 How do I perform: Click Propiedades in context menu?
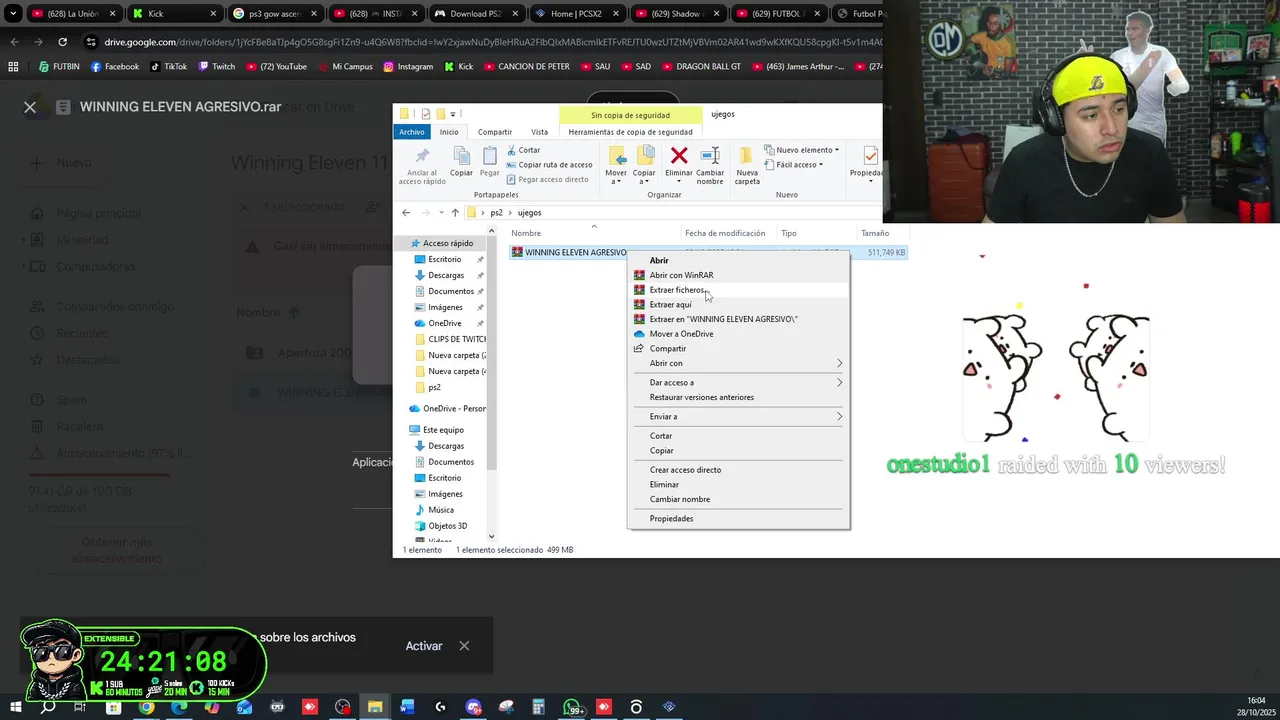[x=738, y=518]
